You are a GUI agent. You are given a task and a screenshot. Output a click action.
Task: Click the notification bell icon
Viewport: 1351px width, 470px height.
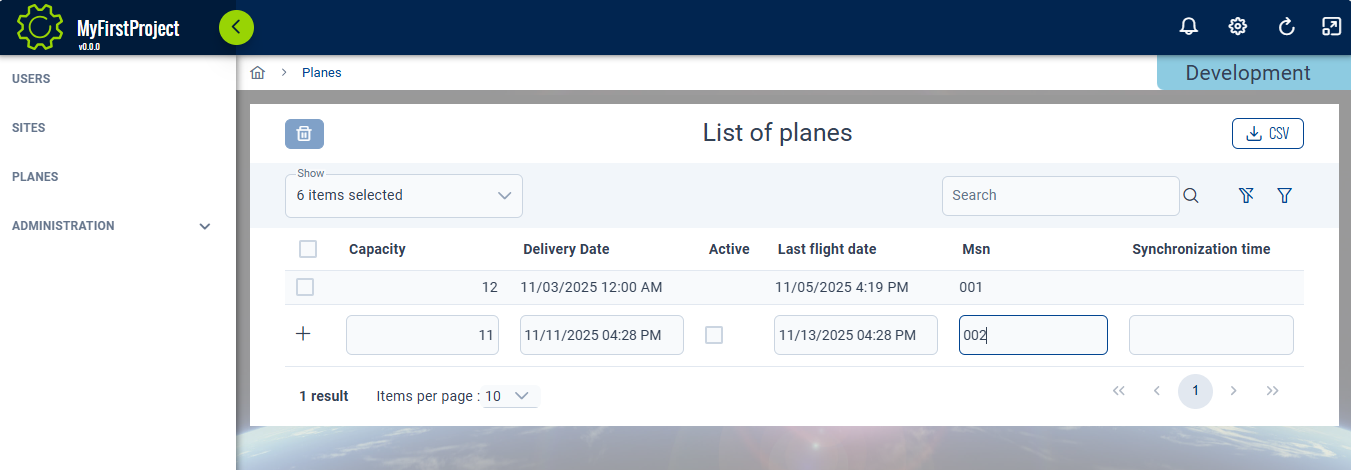coord(1189,27)
